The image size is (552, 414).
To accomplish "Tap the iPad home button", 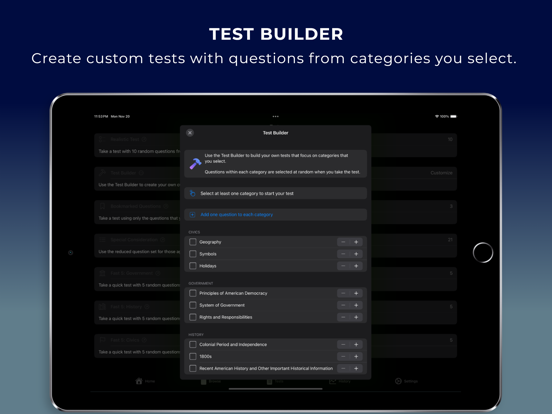I will [x=483, y=252].
